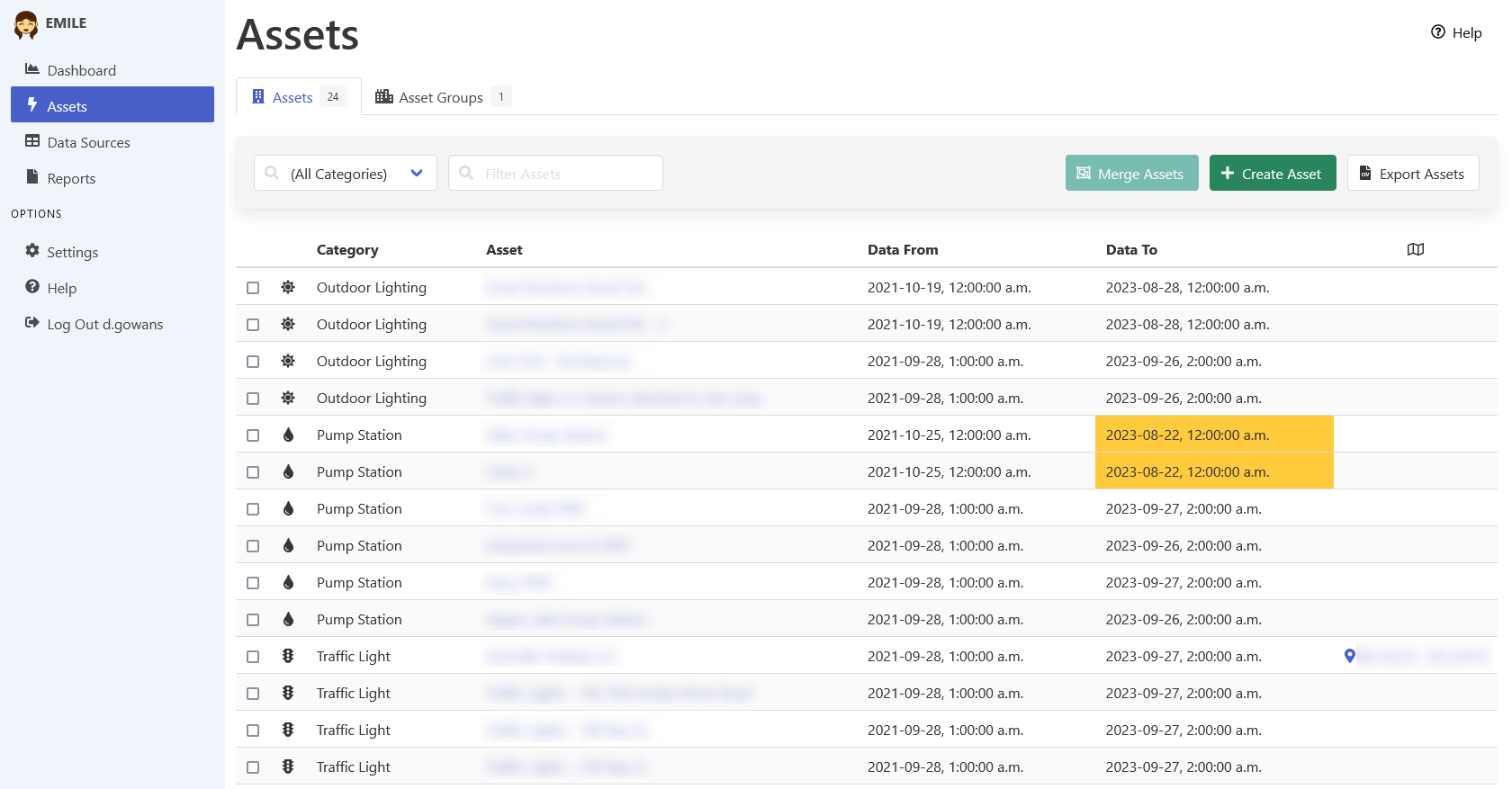Click the Asset Groups building icon
This screenshot has height=789, width=1512.
[x=384, y=96]
